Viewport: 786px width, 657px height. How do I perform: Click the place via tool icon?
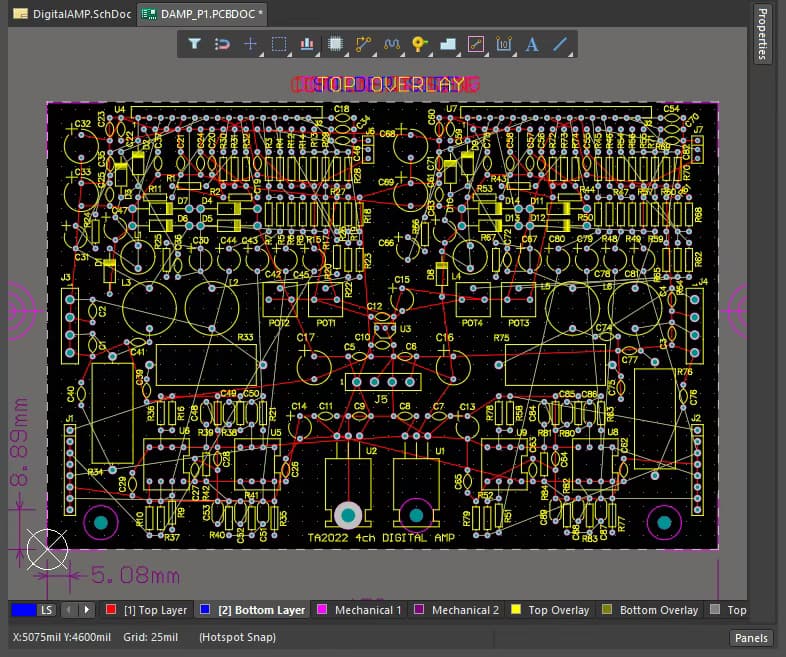coord(419,44)
